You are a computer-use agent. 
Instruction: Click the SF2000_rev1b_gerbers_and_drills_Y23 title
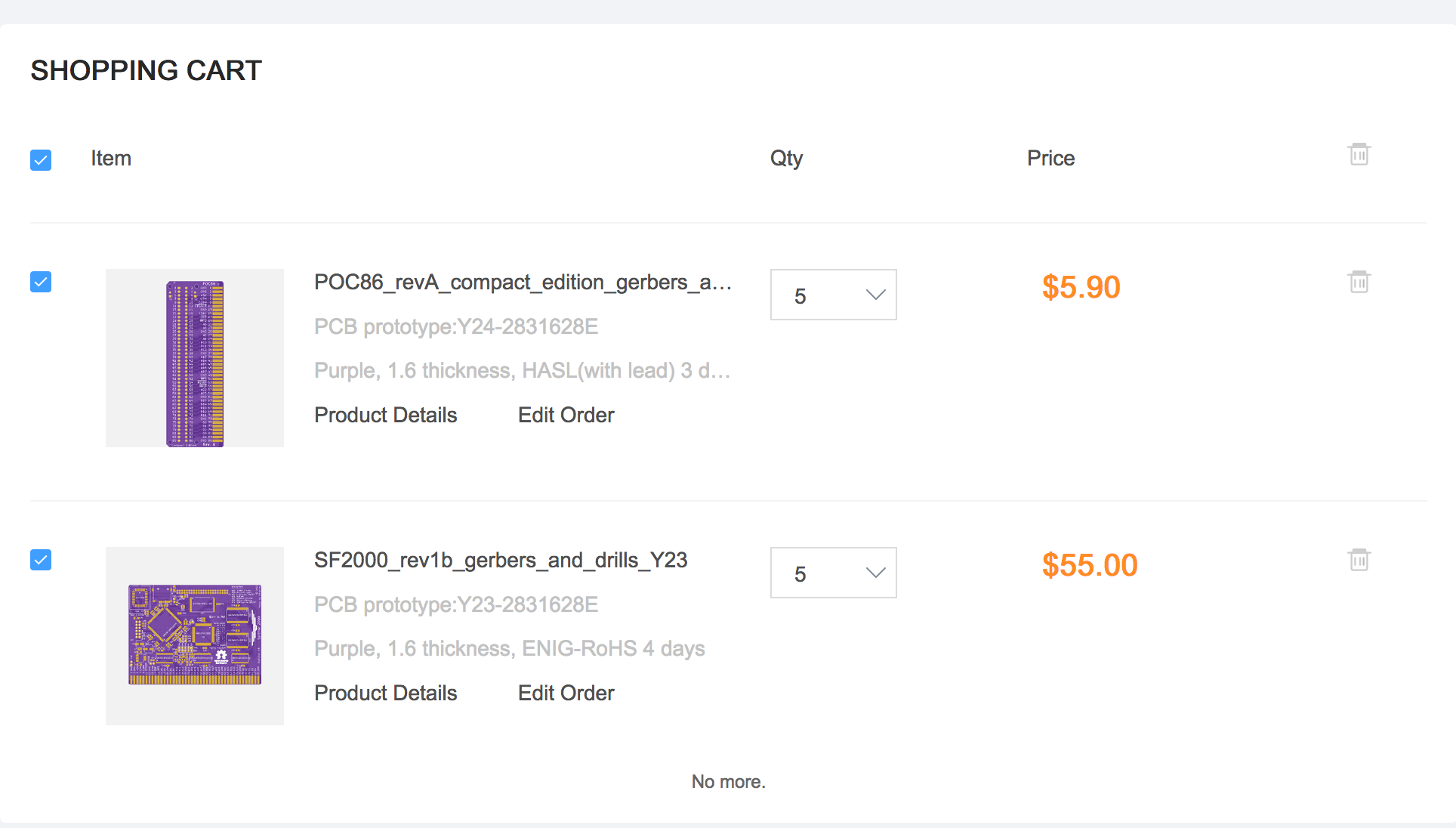(501, 561)
